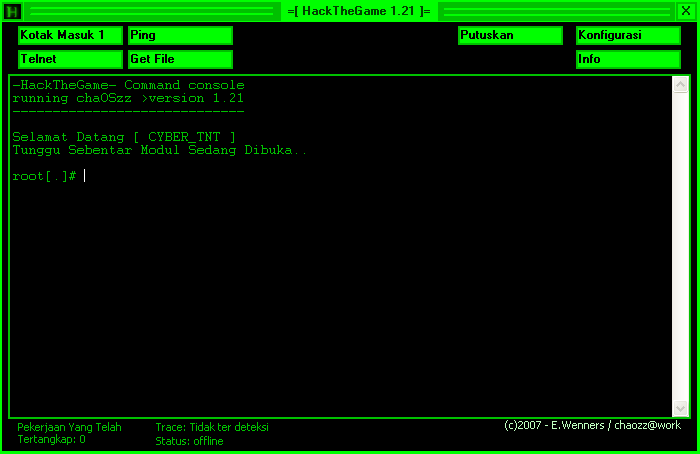Launch the Ping tool
The height and width of the screenshot is (454, 700).
[x=180, y=35]
